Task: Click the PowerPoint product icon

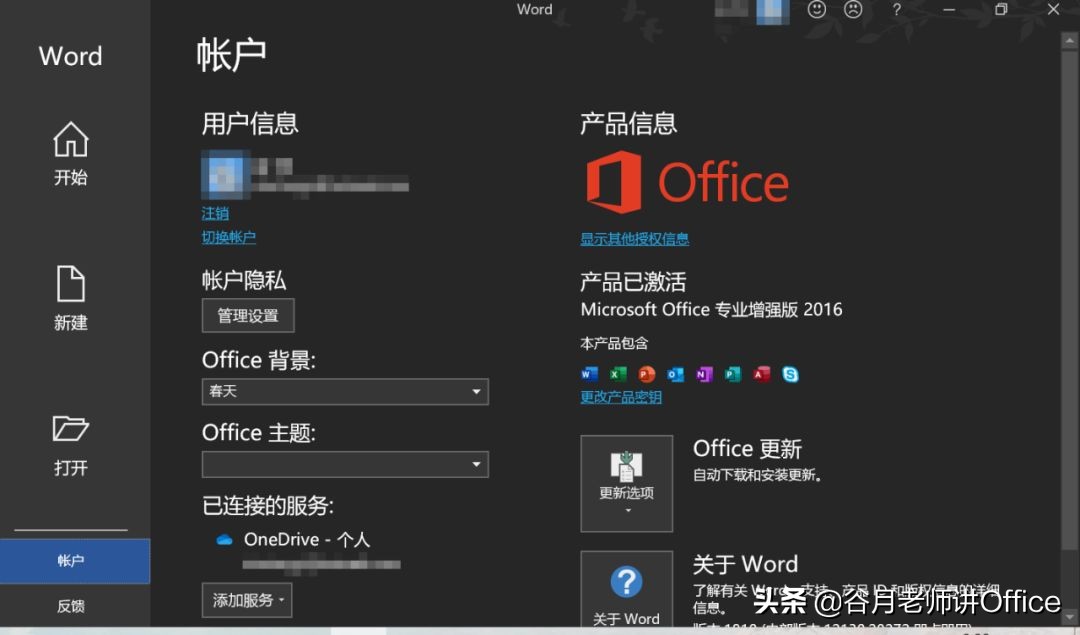Action: coord(646,374)
